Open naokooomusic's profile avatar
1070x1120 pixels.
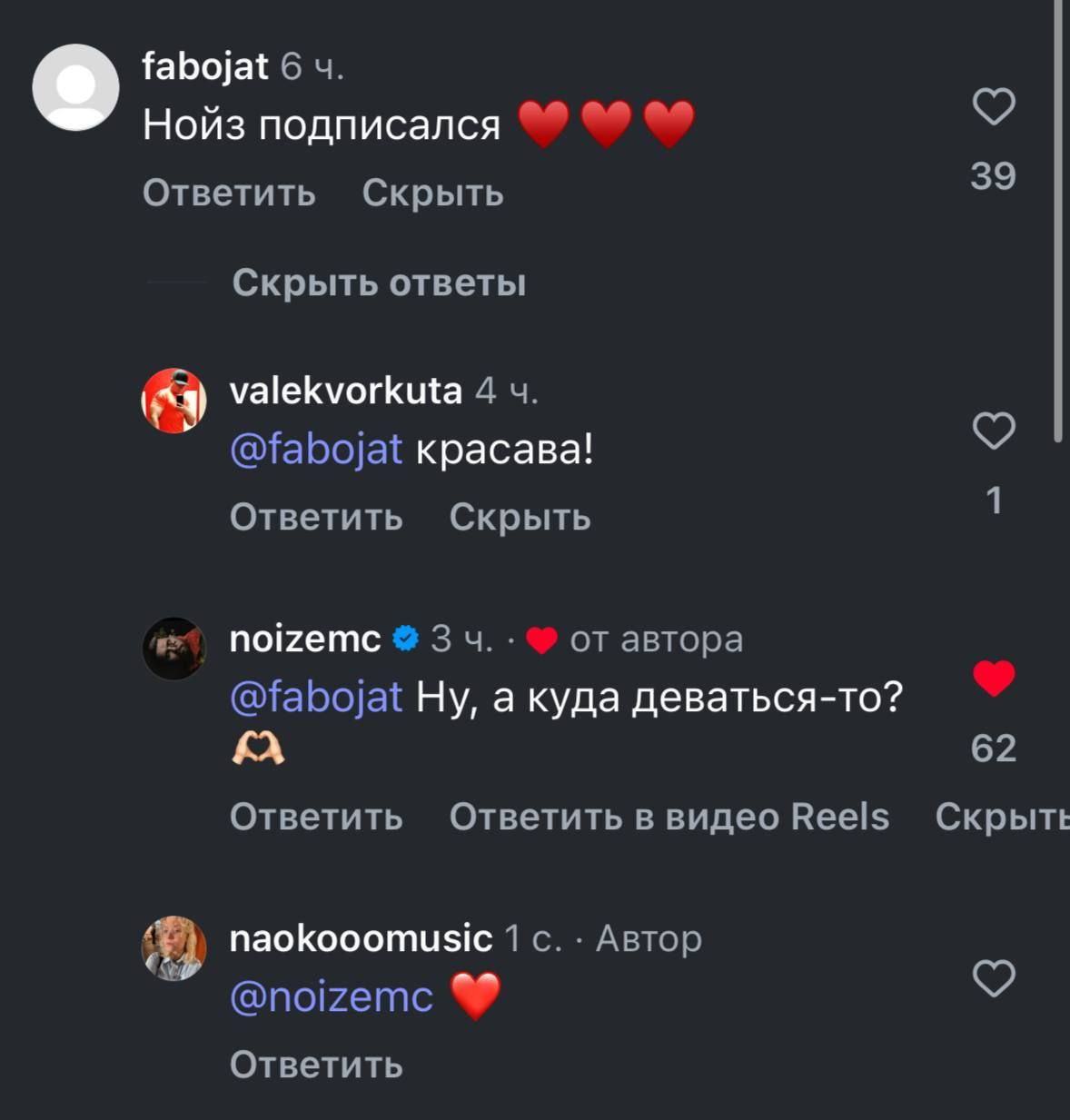(x=173, y=948)
